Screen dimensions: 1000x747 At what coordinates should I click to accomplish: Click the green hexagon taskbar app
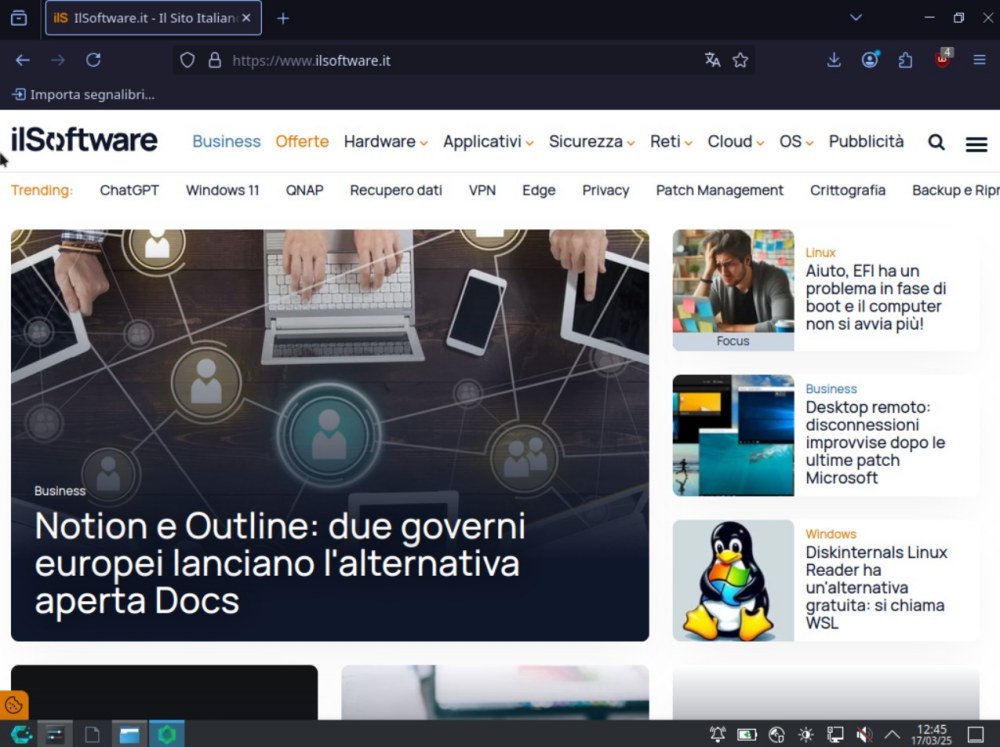[167, 735]
